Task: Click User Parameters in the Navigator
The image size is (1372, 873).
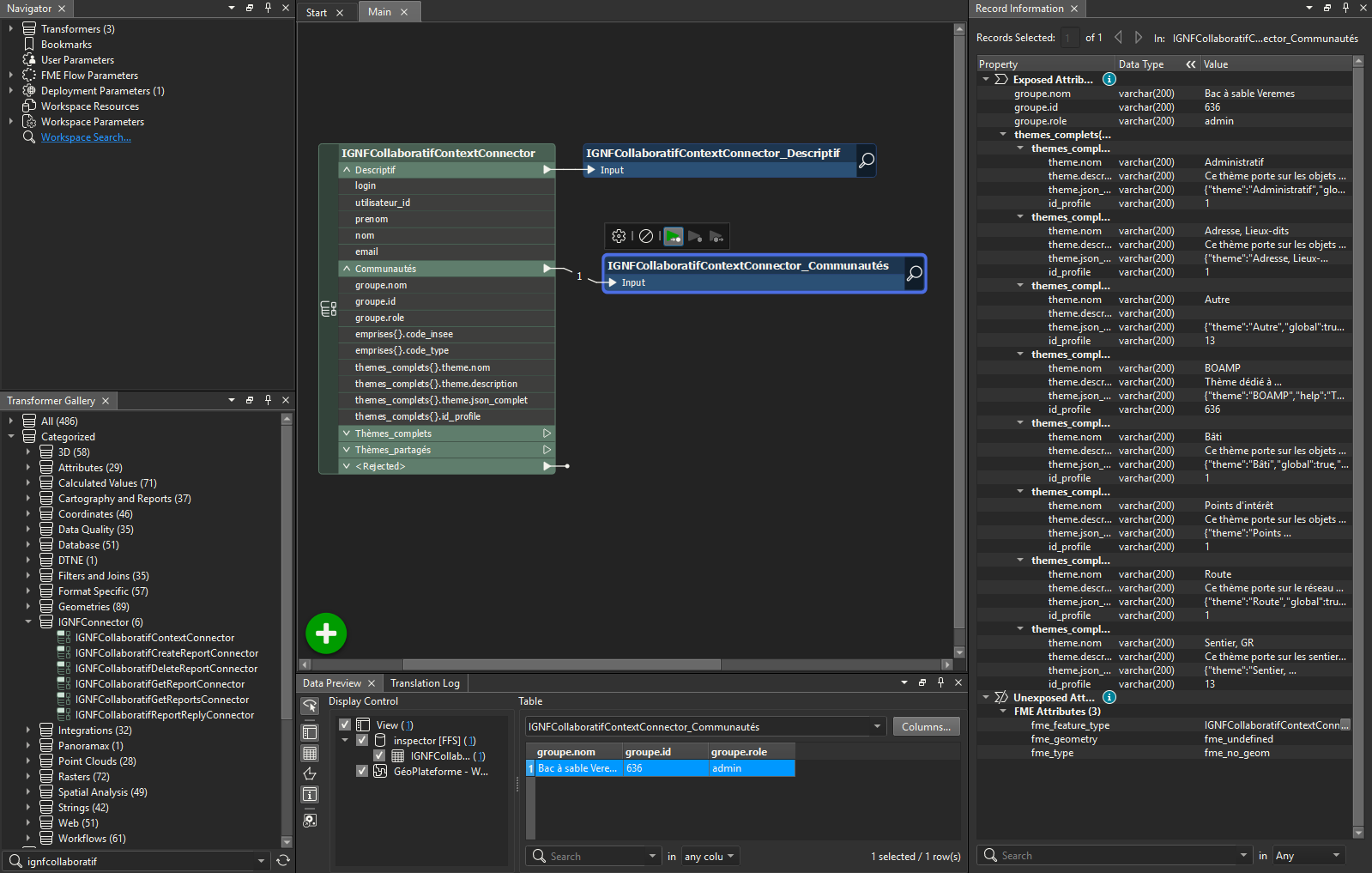Action: [x=77, y=60]
